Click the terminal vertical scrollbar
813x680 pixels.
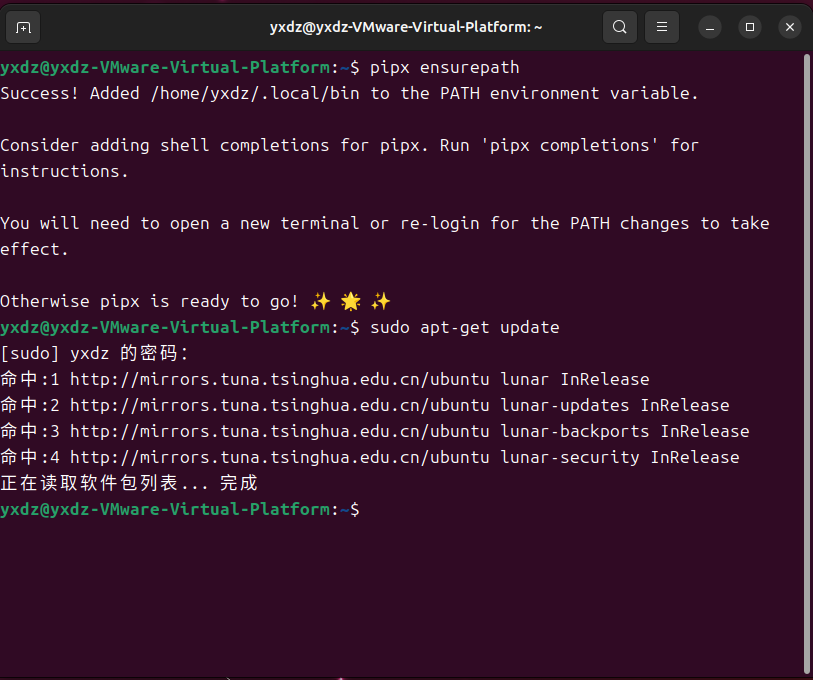(807, 363)
